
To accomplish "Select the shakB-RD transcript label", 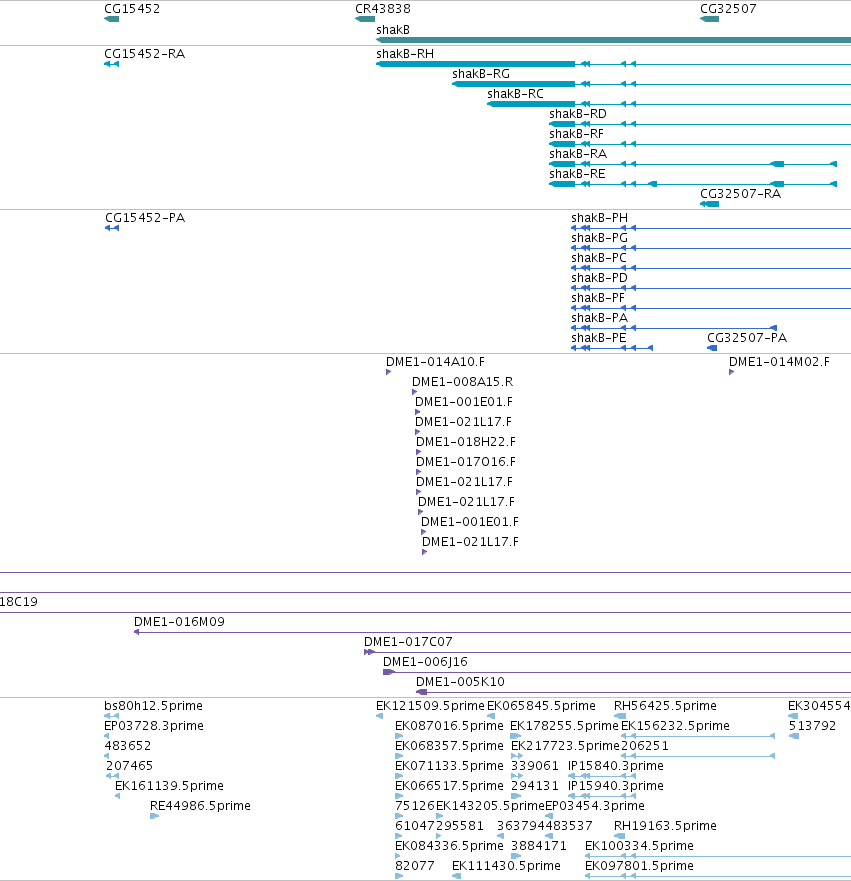I will 578,114.
